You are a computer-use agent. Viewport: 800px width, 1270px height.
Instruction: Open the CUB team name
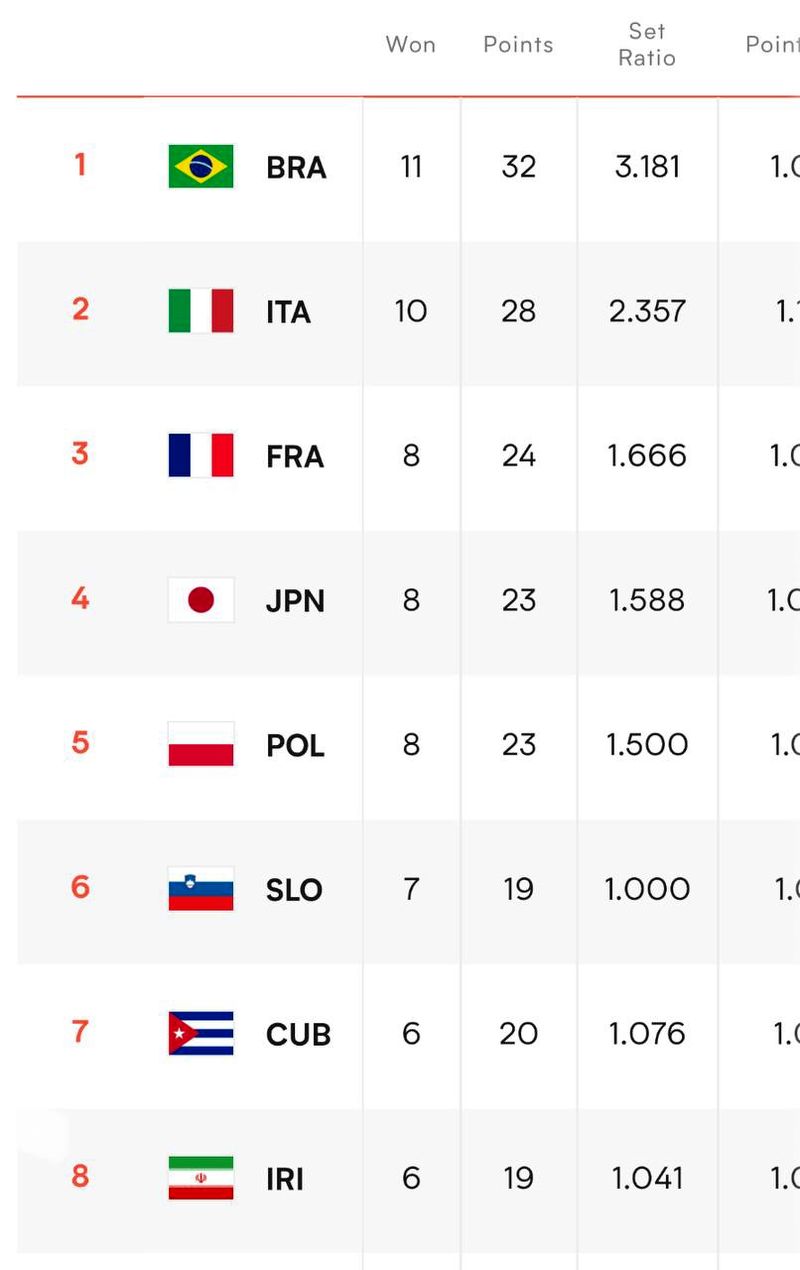298,1035
